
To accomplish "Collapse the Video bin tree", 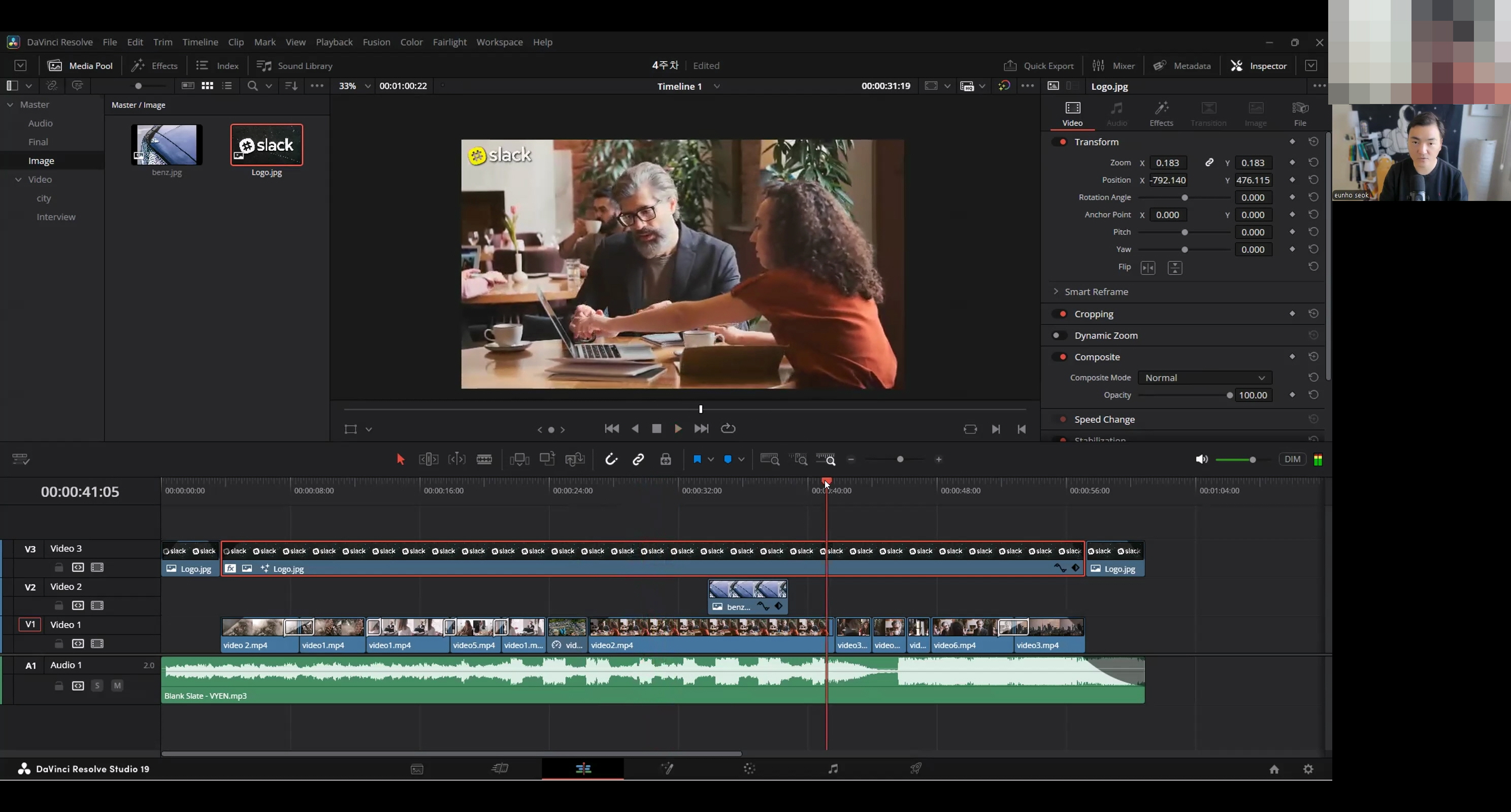I will pyautogui.click(x=18, y=180).
